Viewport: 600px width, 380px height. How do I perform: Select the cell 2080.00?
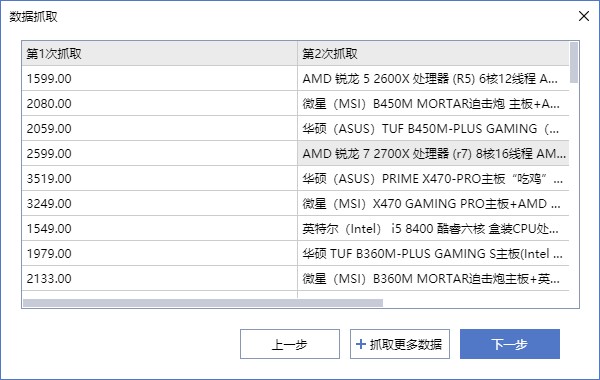[x=160, y=103]
